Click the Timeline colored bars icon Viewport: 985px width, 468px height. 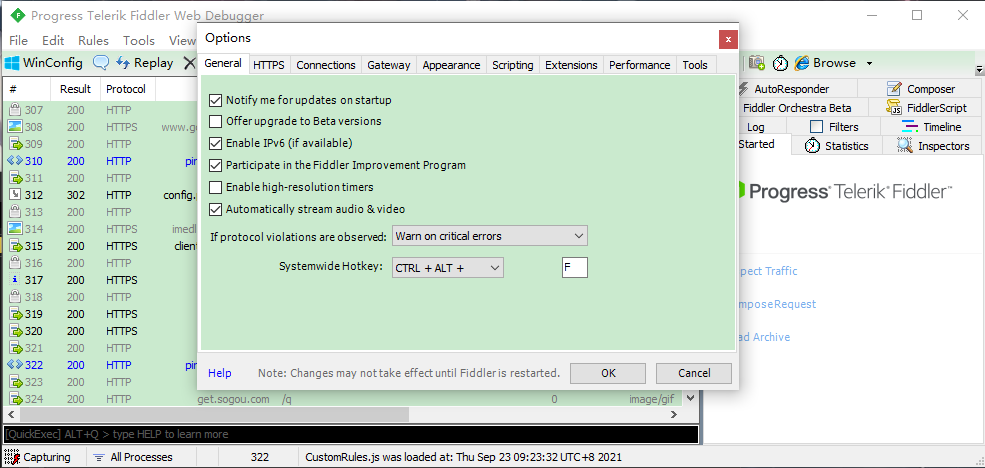coord(910,127)
